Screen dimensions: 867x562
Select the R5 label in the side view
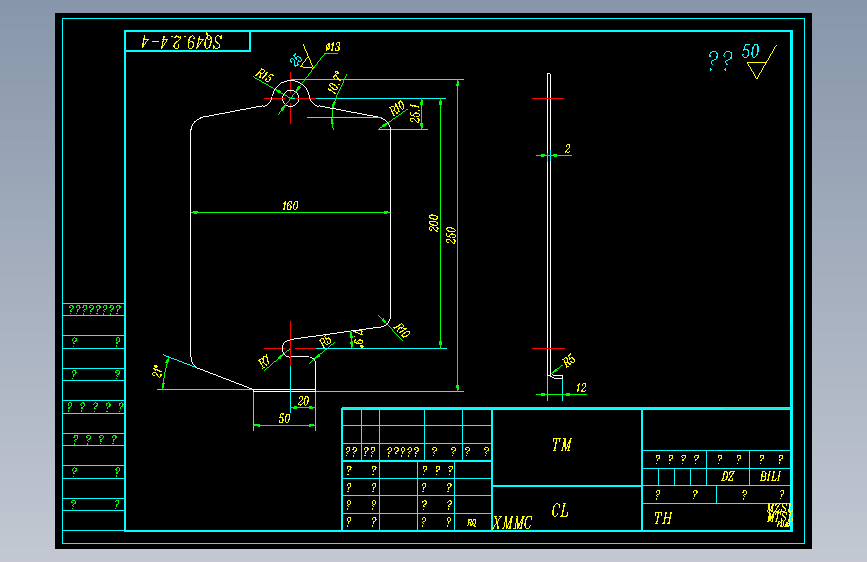(x=568, y=361)
